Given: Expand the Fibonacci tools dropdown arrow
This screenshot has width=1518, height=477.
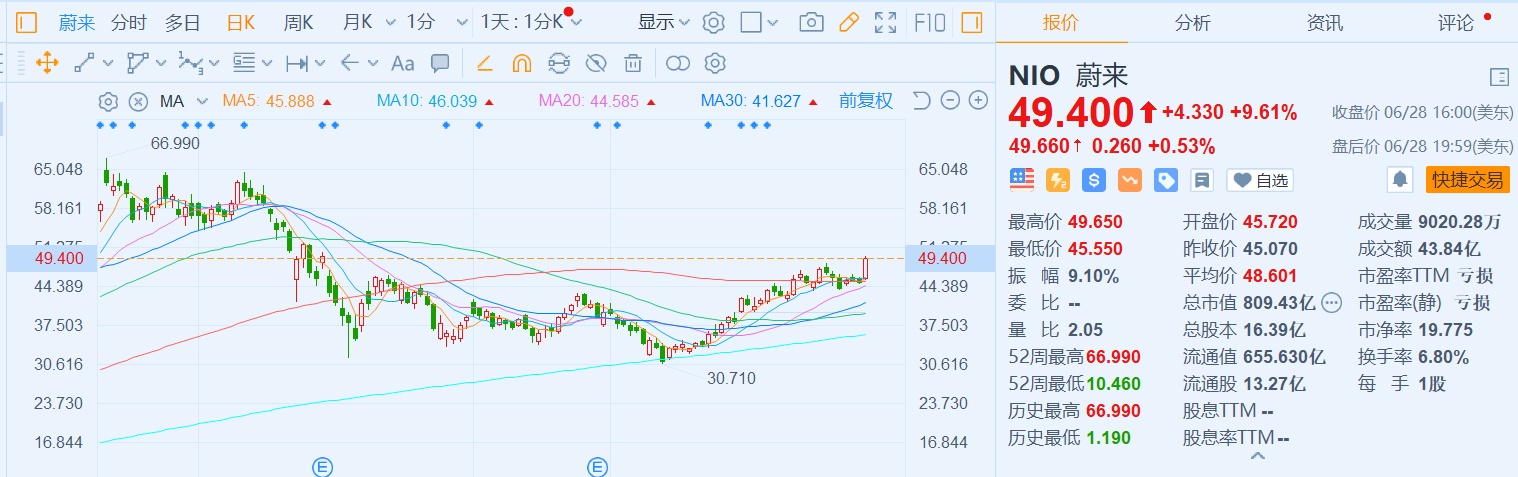Looking at the screenshot, I should tap(267, 63).
